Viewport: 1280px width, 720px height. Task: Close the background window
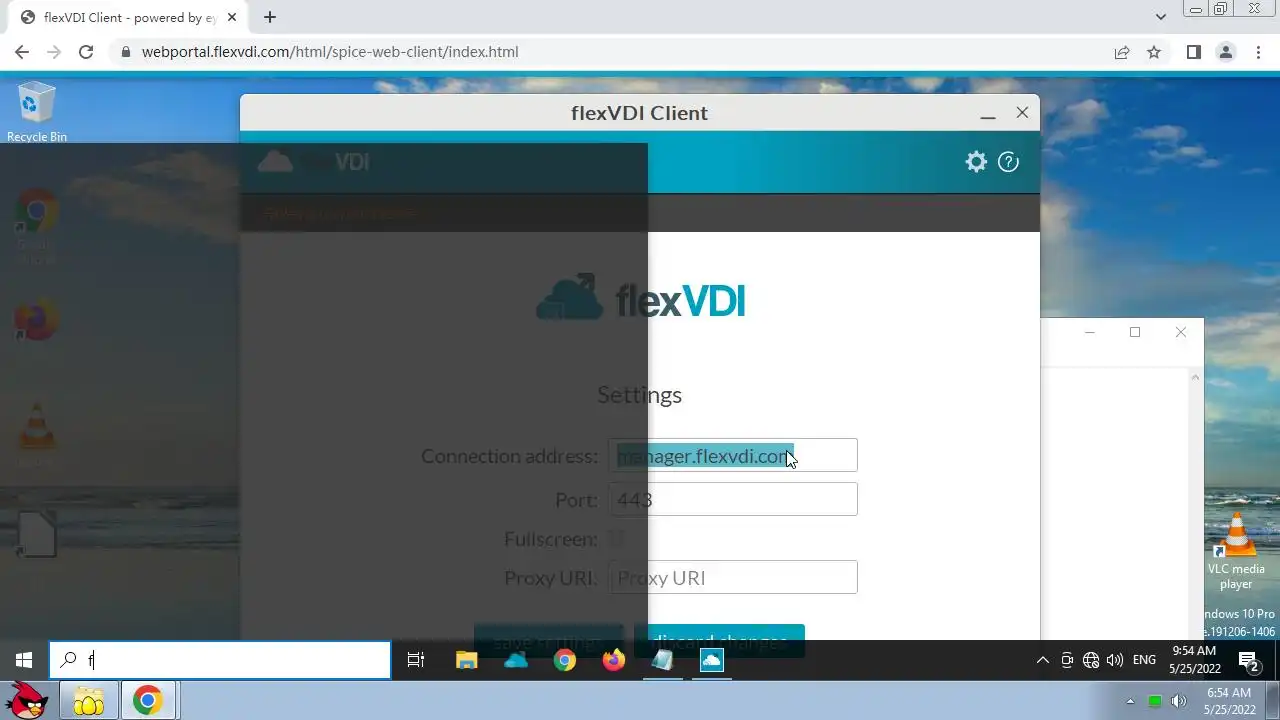tap(1181, 332)
